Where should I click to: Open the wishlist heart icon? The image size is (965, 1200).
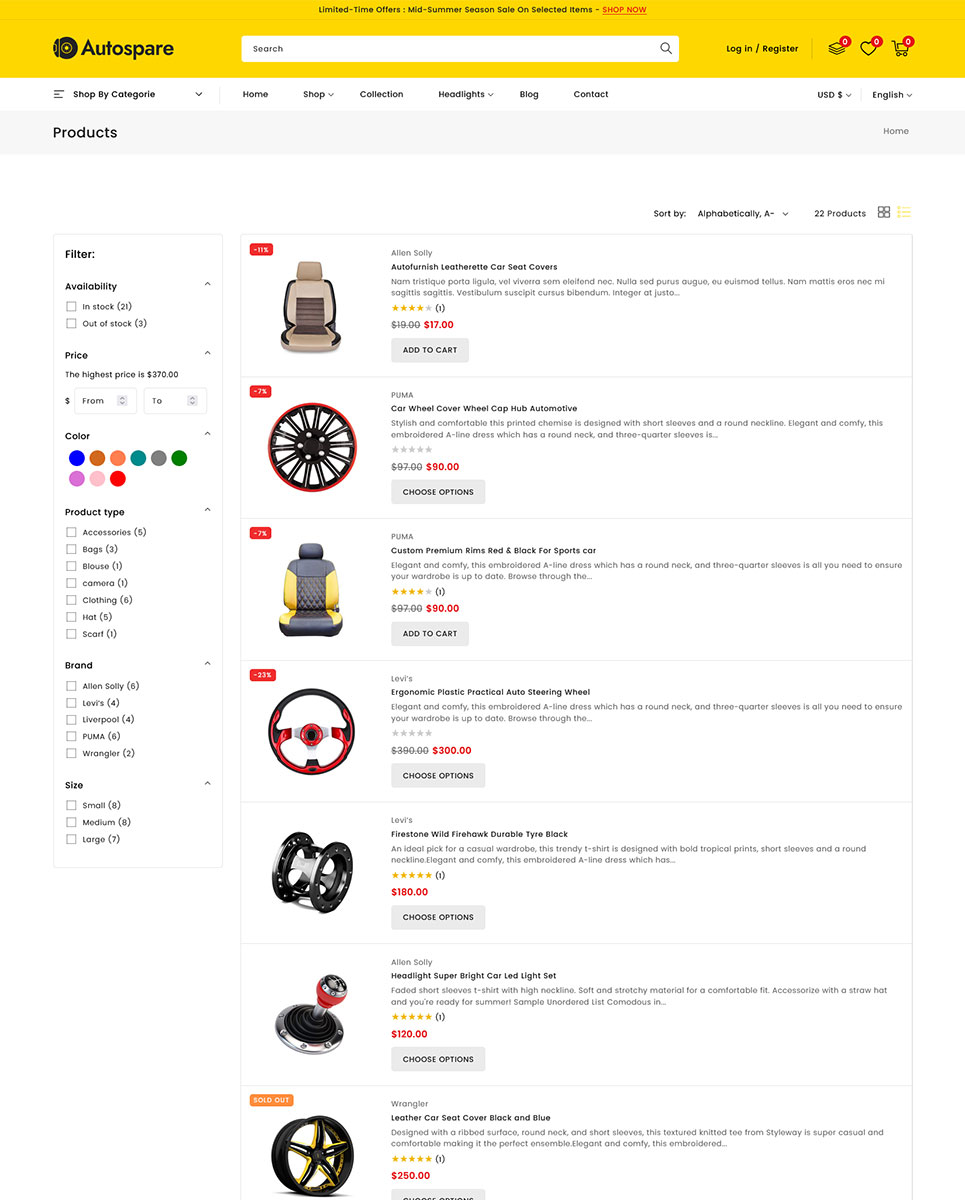(x=868, y=48)
